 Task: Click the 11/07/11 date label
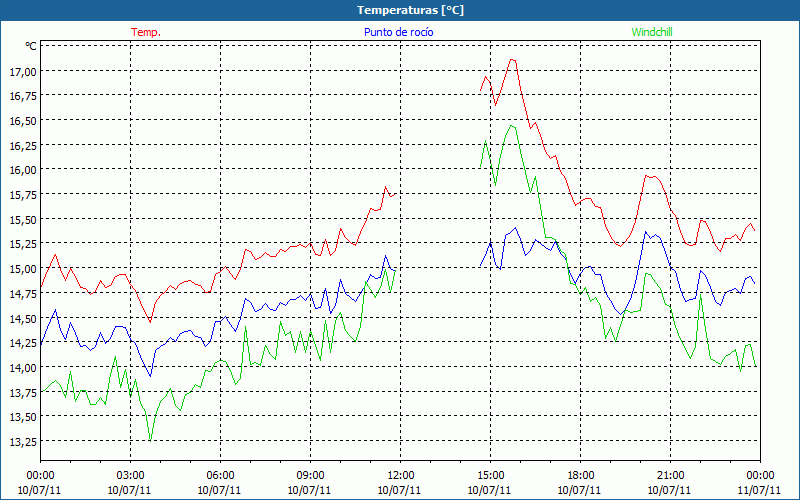coord(760,490)
